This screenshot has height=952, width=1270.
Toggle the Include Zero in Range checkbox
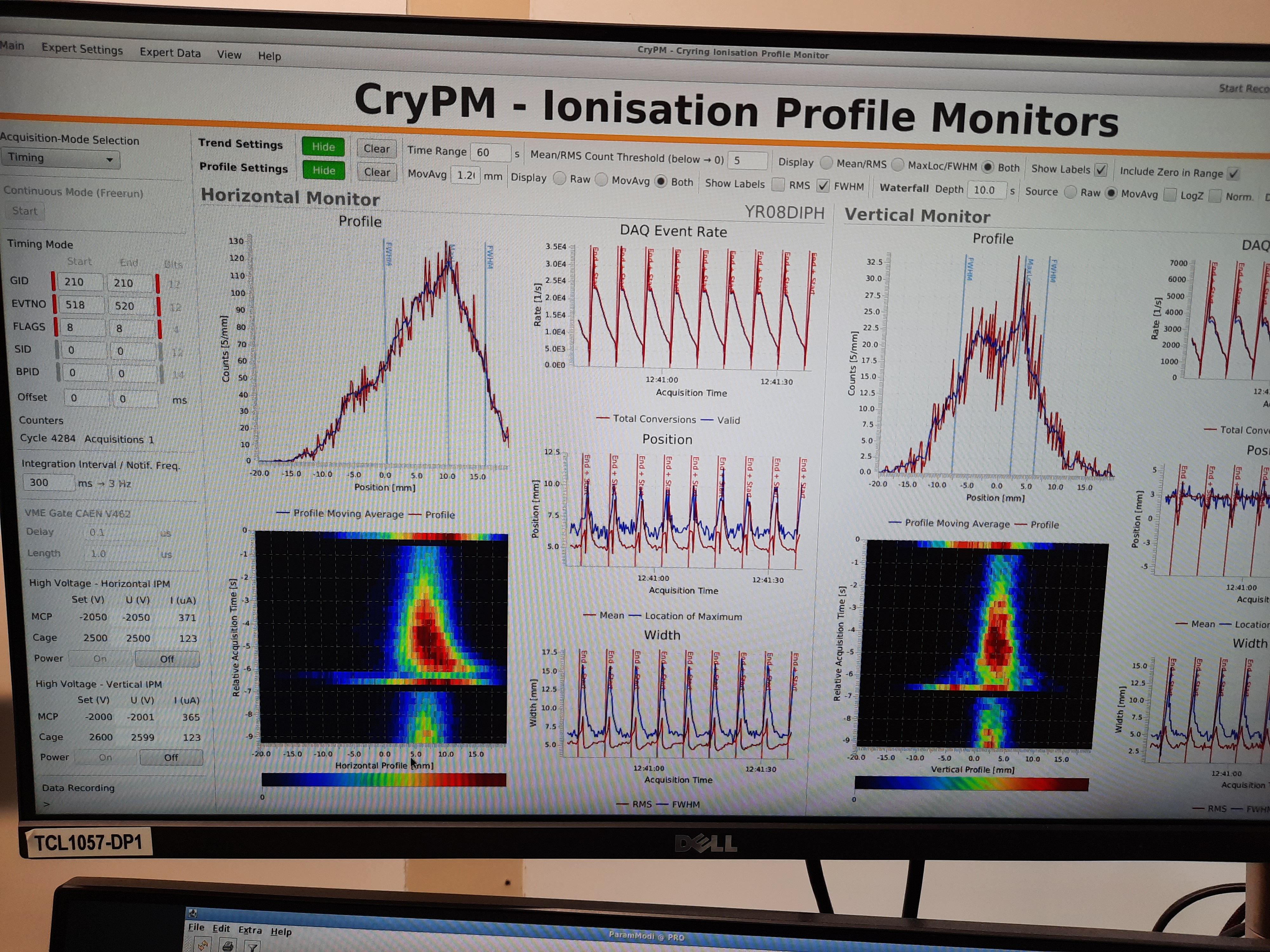[x=1233, y=173]
